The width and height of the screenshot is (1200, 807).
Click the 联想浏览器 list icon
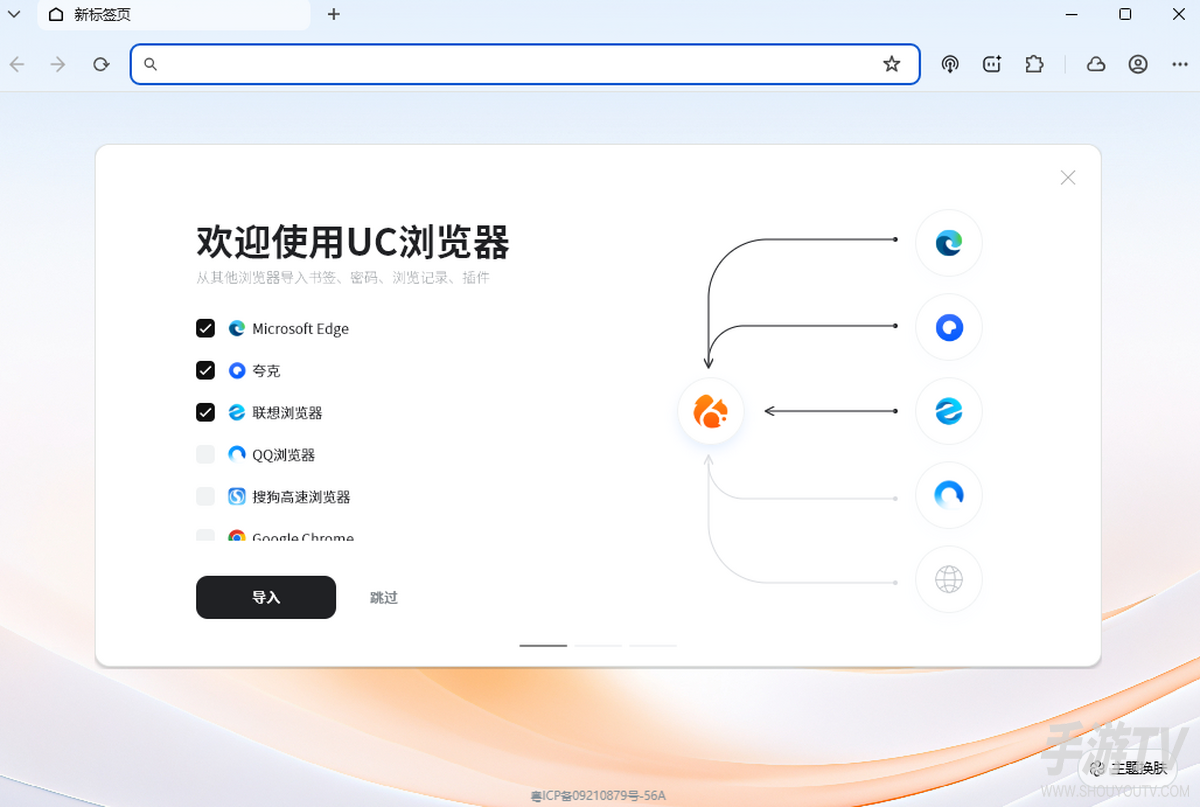(x=237, y=412)
